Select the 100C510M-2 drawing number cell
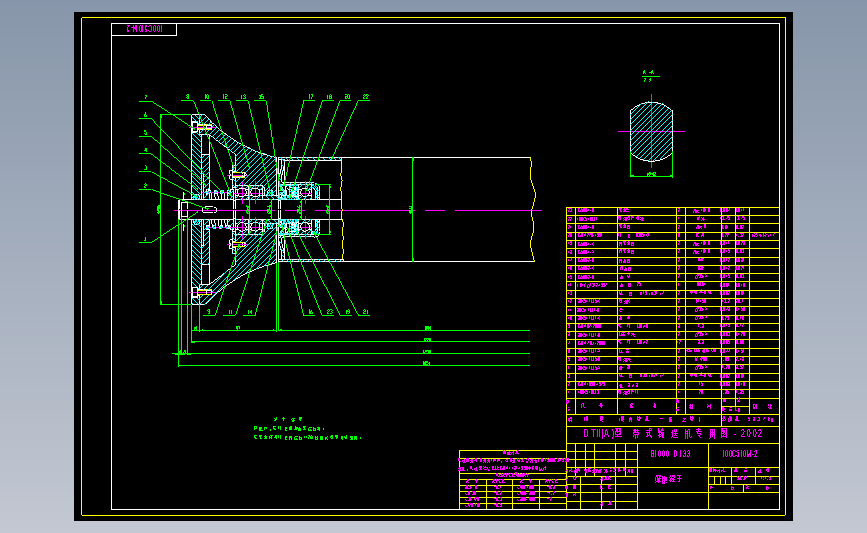 click(x=740, y=454)
